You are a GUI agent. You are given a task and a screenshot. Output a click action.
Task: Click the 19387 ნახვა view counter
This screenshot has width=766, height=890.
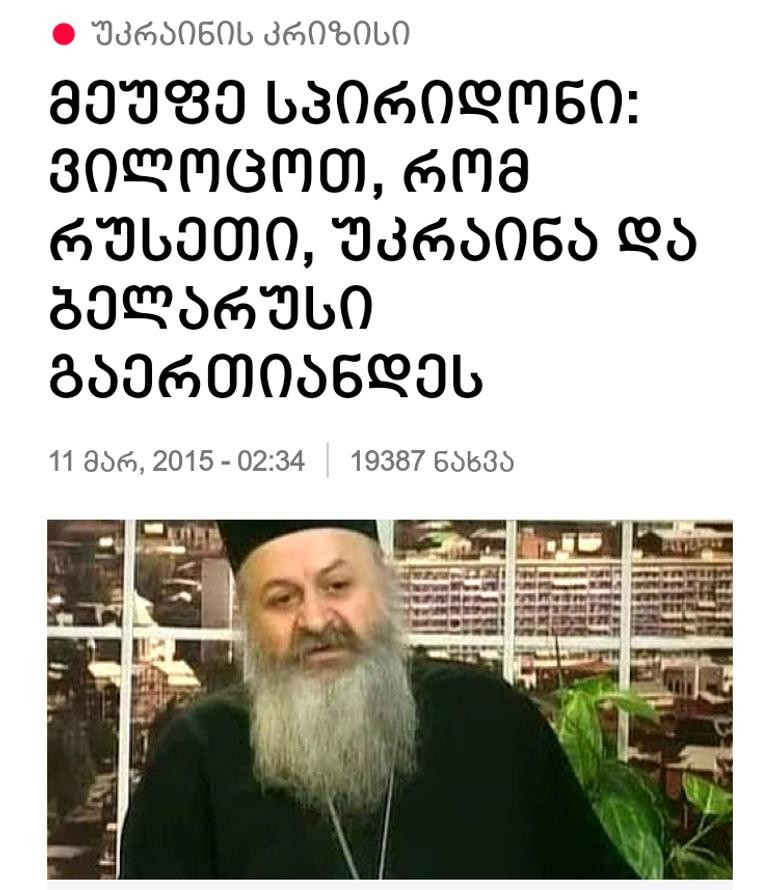[x=432, y=460]
